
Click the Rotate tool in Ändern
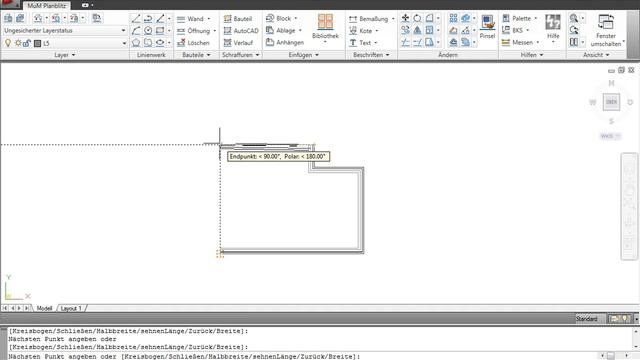417,18
